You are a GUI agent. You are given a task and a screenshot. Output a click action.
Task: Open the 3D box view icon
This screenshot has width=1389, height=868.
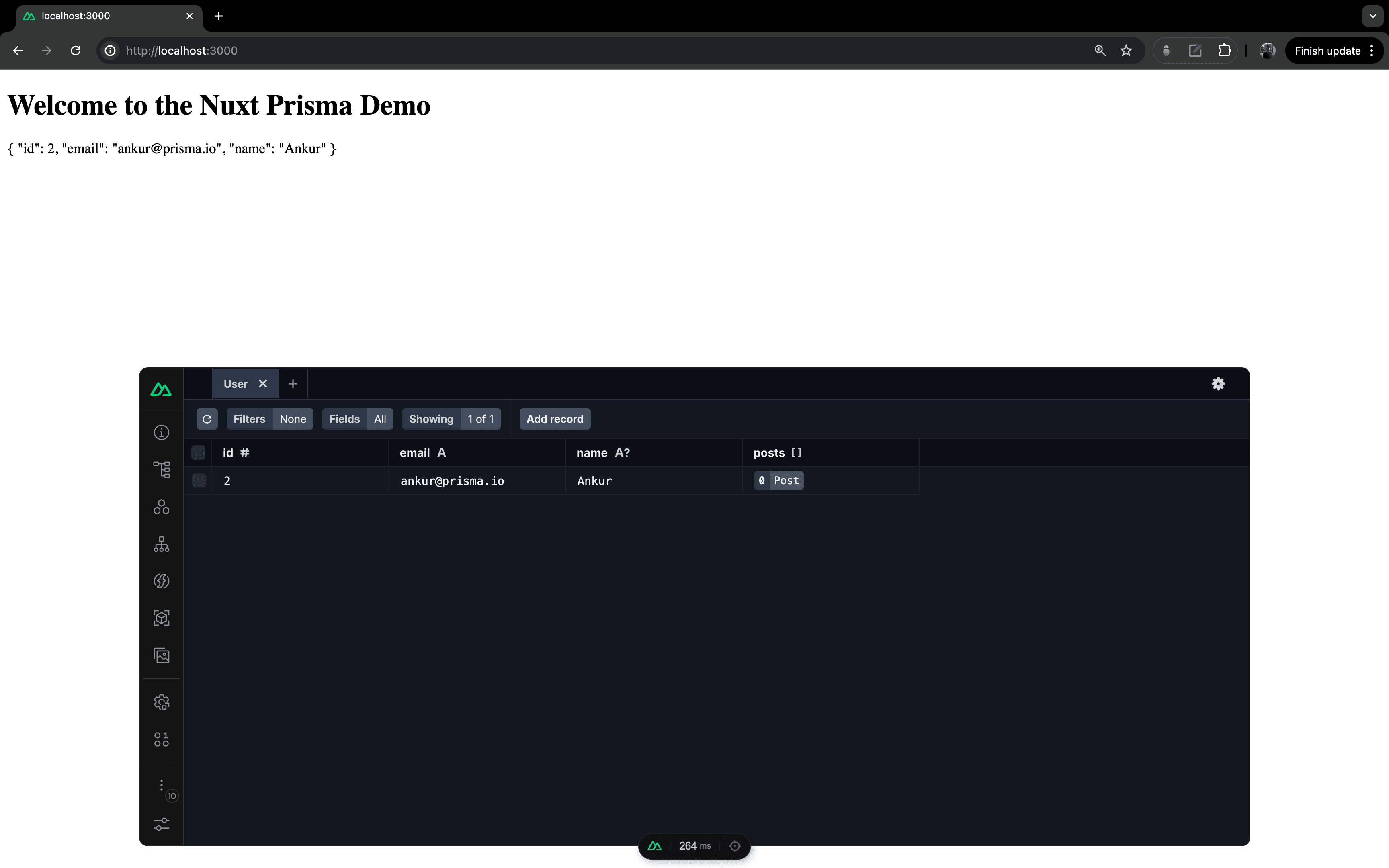coord(161,618)
